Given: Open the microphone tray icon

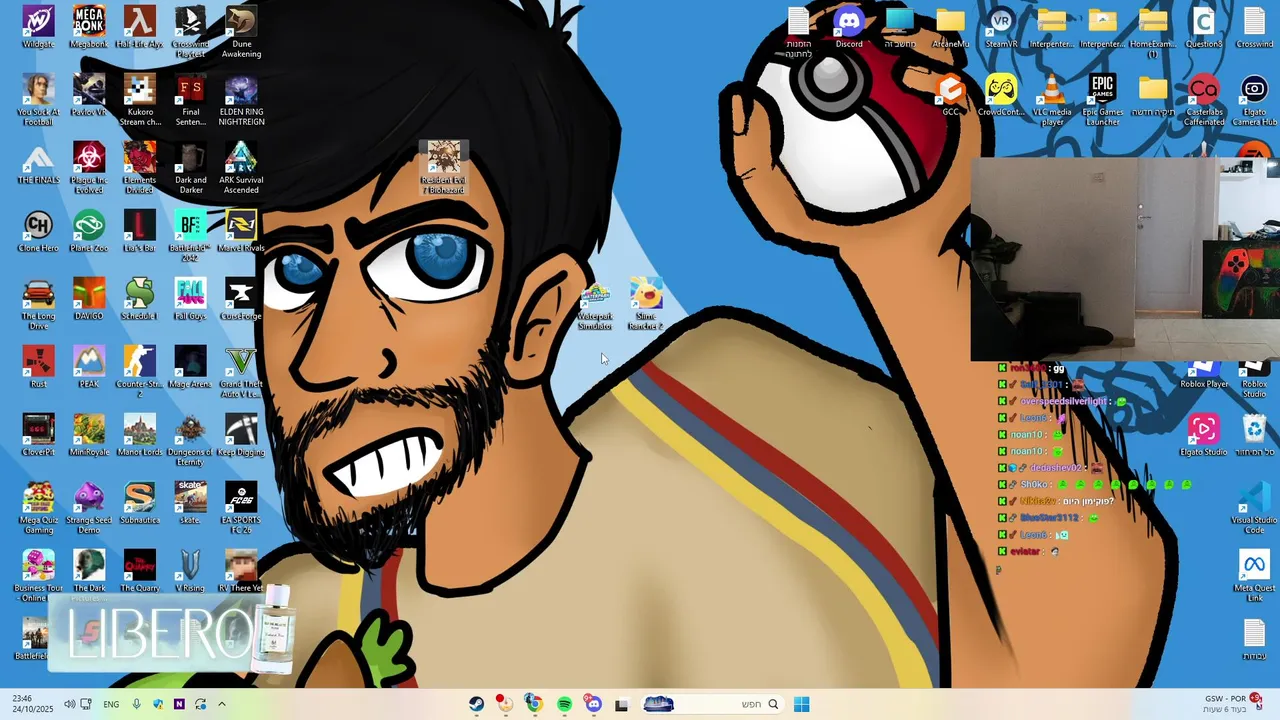Looking at the screenshot, I should [x=137, y=704].
